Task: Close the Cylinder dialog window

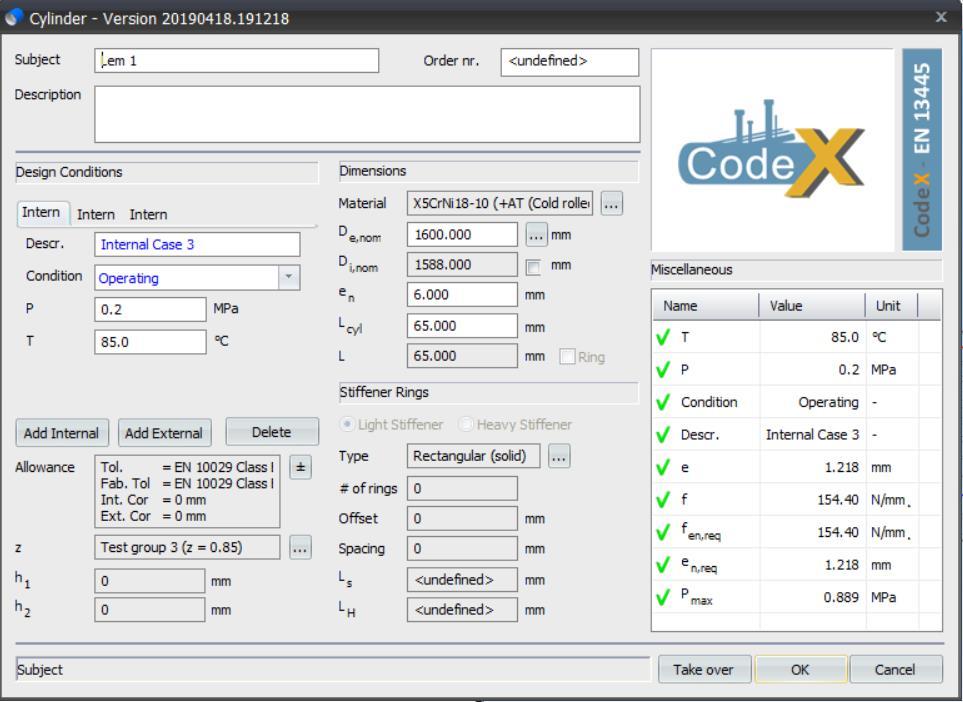Action: (941, 17)
